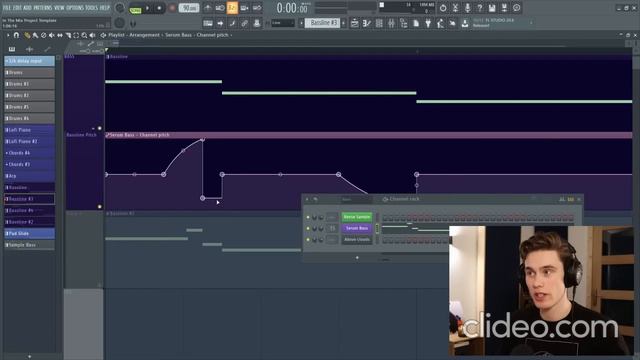640x360 pixels.
Task: Stop playback with the stop button
Action: pyautogui.click(x=159, y=8)
